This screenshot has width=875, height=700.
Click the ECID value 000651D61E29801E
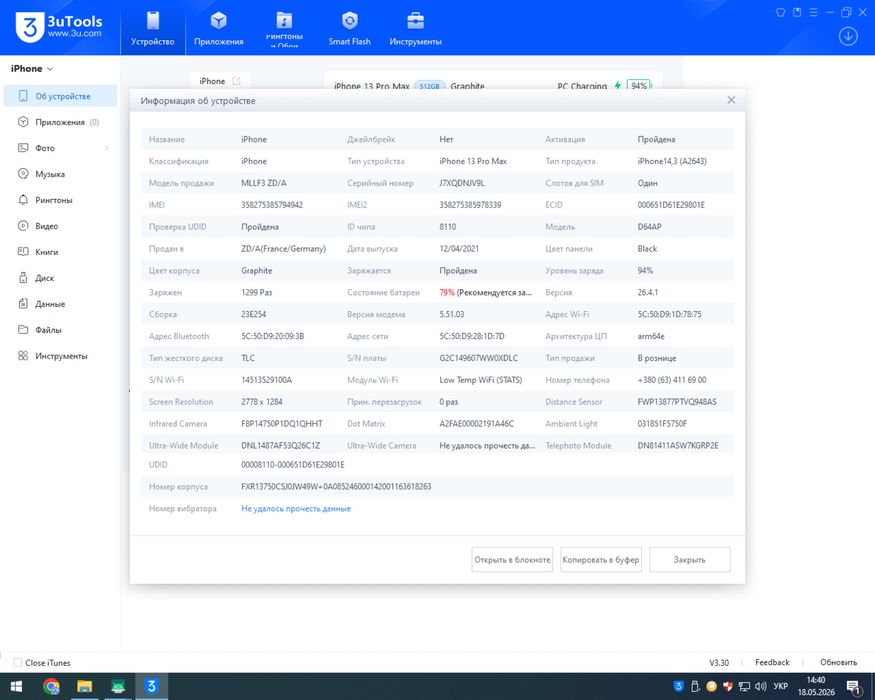click(x=671, y=205)
